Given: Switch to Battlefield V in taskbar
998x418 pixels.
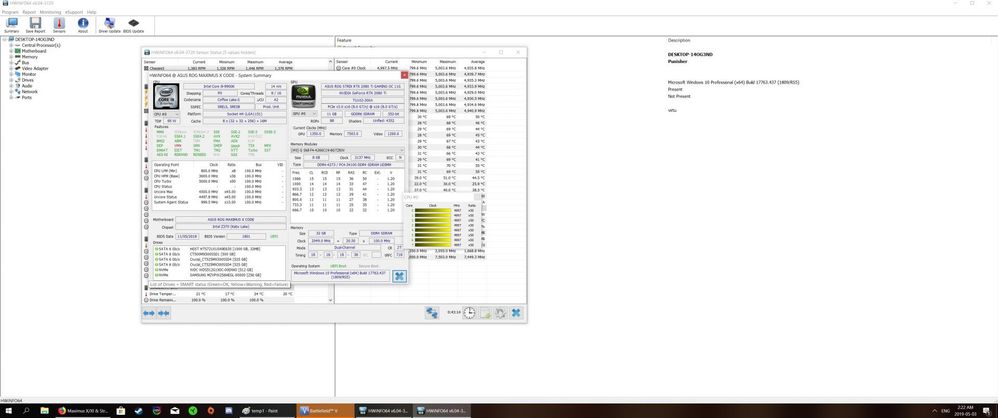Looking at the screenshot, I should [325, 411].
